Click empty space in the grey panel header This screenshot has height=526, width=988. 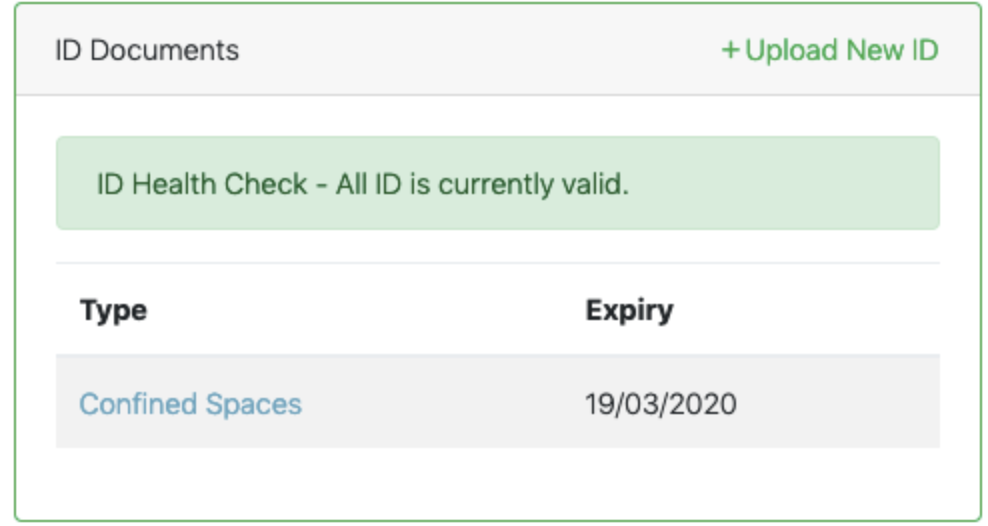(x=480, y=50)
